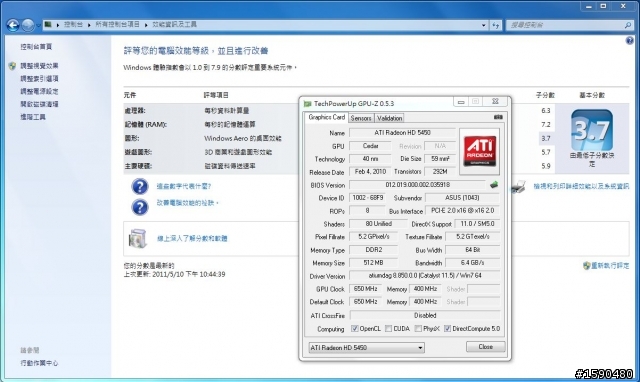Image resolution: width=640 pixels, height=382 pixels.
Task: Open address bar history dropdown arrow
Action: [x=484, y=25]
